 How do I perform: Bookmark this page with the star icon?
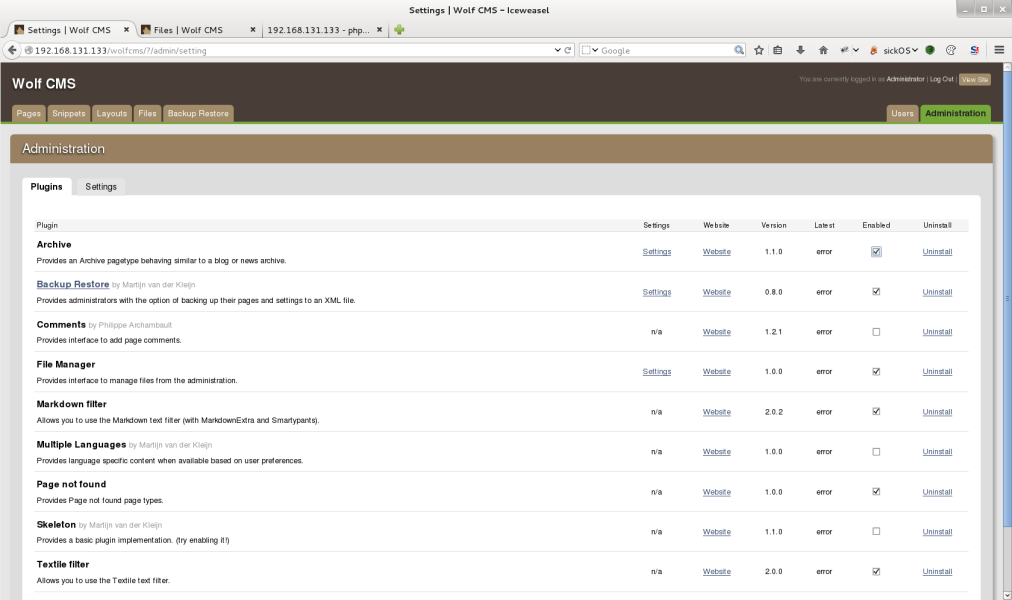tap(759, 50)
